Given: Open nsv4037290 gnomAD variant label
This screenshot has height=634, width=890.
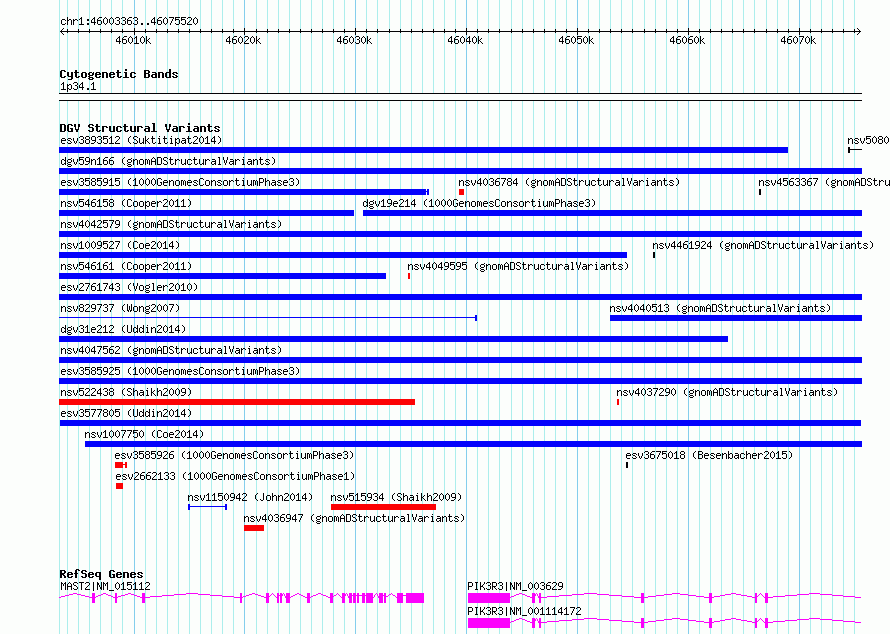Looking at the screenshot, I should 727,392.
